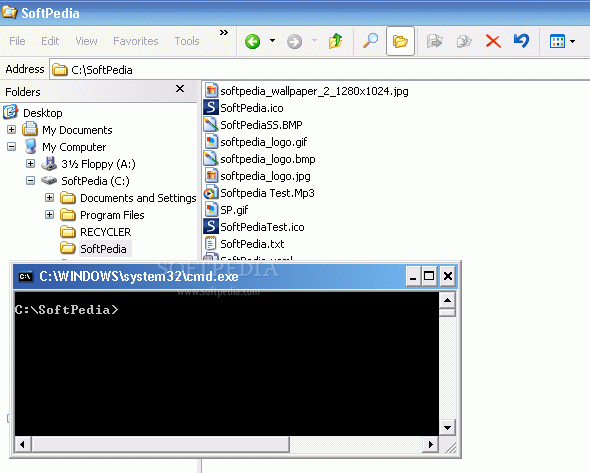Viewport: 590px width, 473px height.
Task: Click the green Back arrow button
Action: (x=252, y=41)
